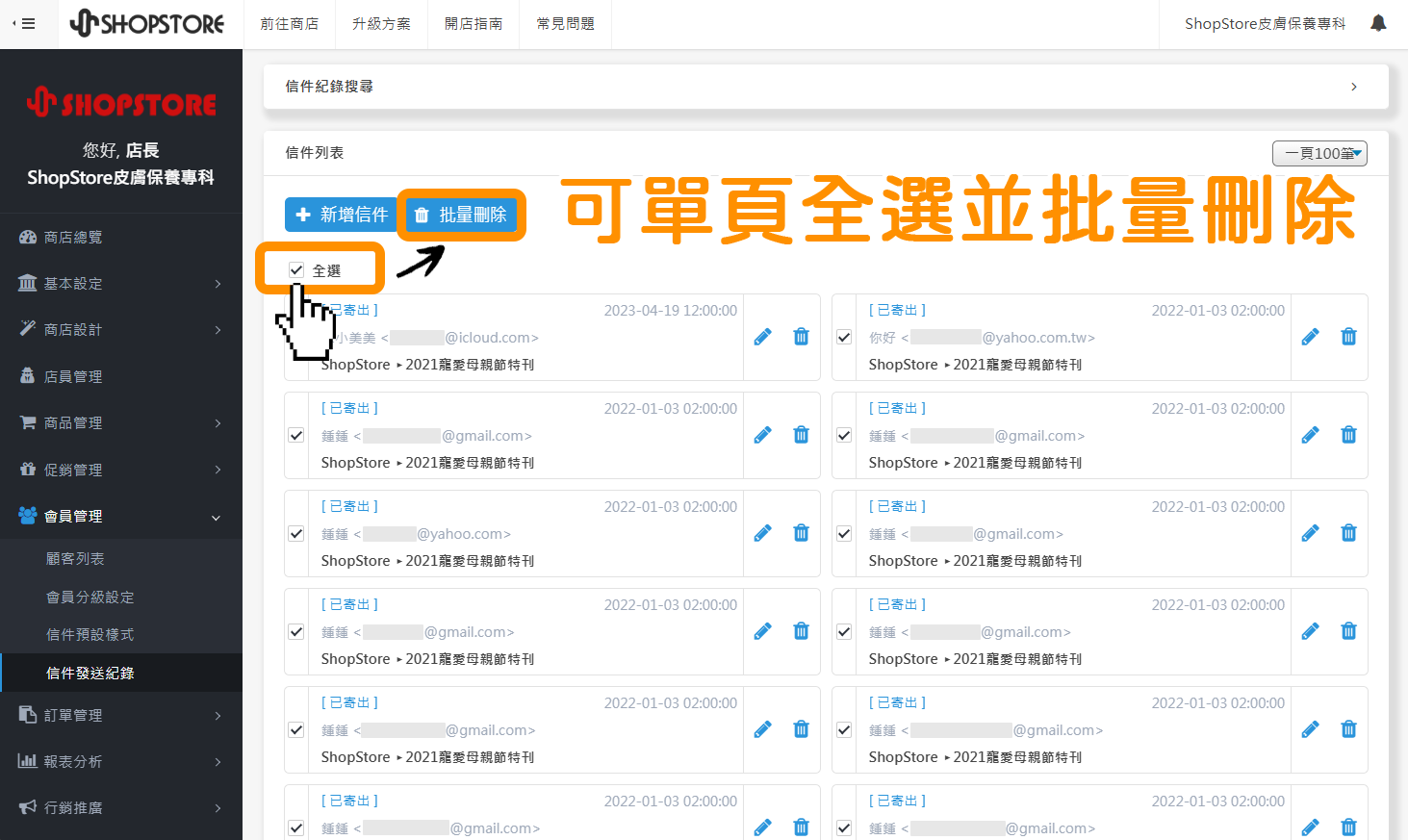The width and height of the screenshot is (1408, 840).
Task: Expand the 訂單管理 chevron in the sidebar
Action: (218, 716)
